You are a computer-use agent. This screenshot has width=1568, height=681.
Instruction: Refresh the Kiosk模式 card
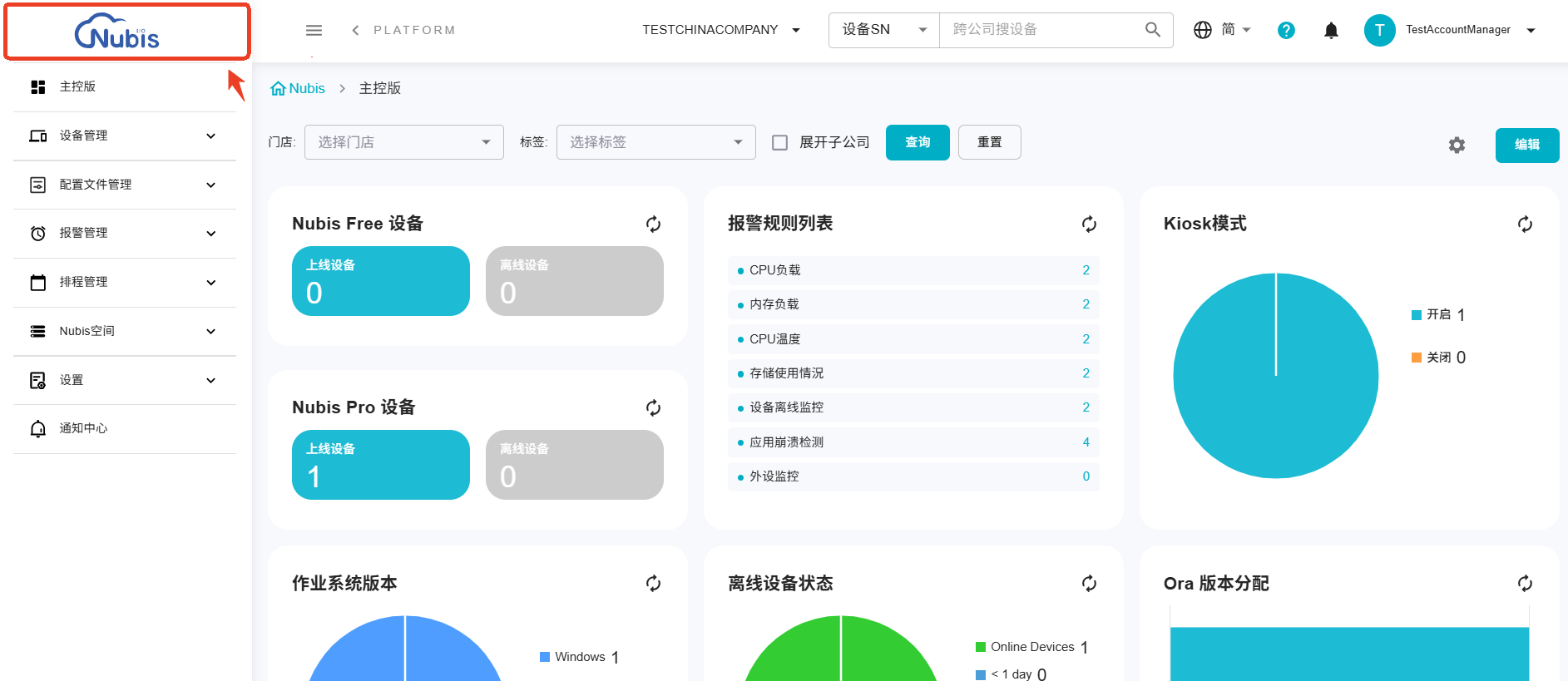tap(1525, 224)
